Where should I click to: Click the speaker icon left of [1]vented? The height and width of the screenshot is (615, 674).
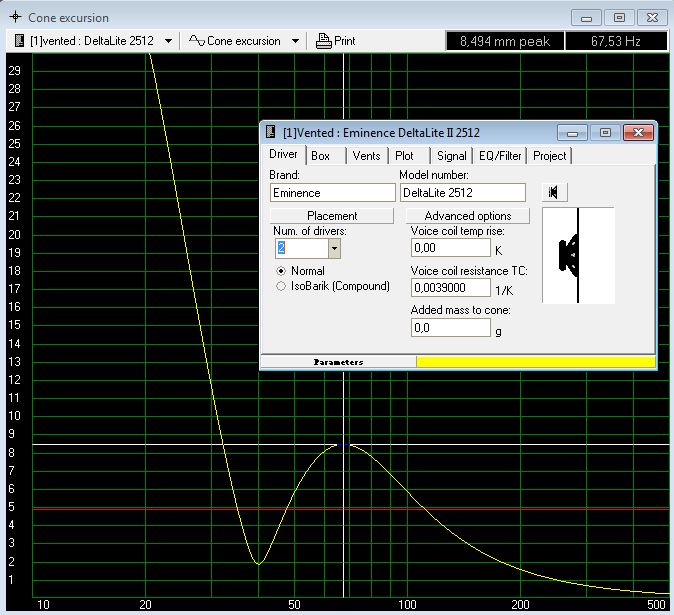click(x=20, y=41)
